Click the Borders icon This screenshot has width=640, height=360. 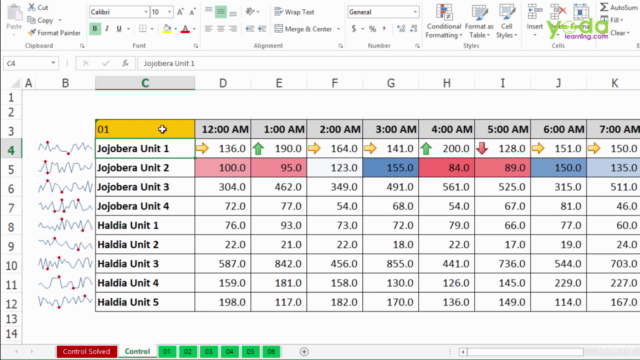142,29
